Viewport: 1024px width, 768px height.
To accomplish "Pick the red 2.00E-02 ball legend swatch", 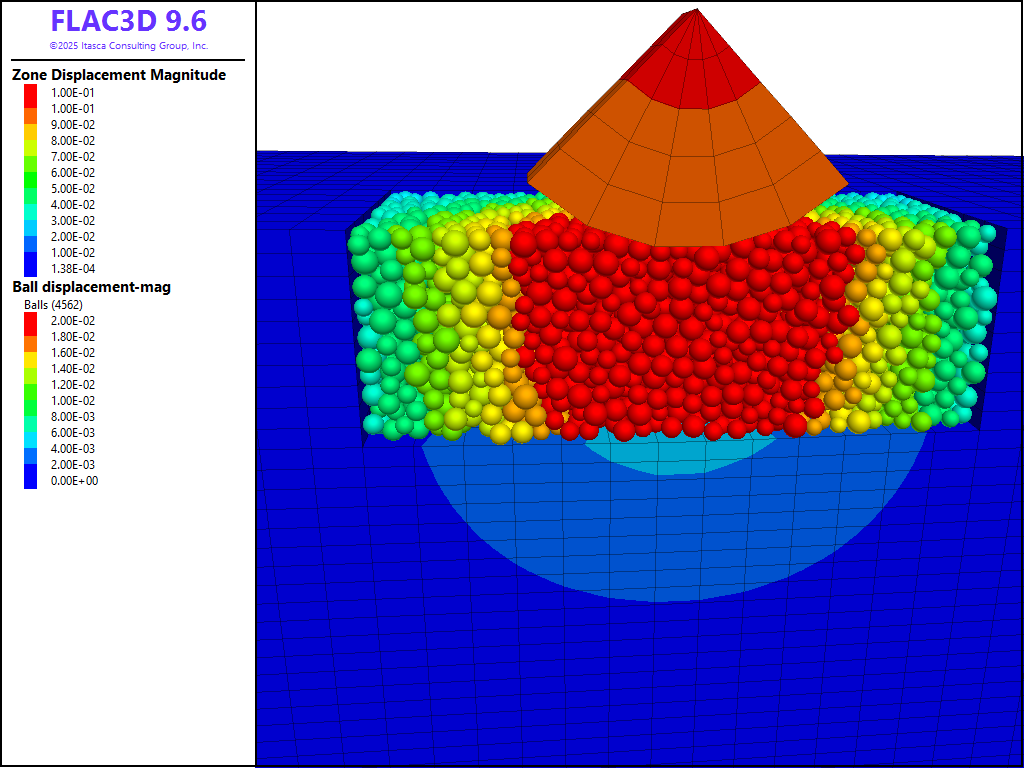I will (31, 320).
